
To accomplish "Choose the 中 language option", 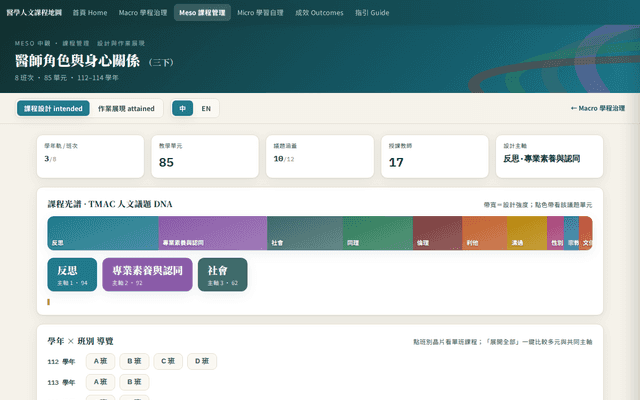I will 182,109.
